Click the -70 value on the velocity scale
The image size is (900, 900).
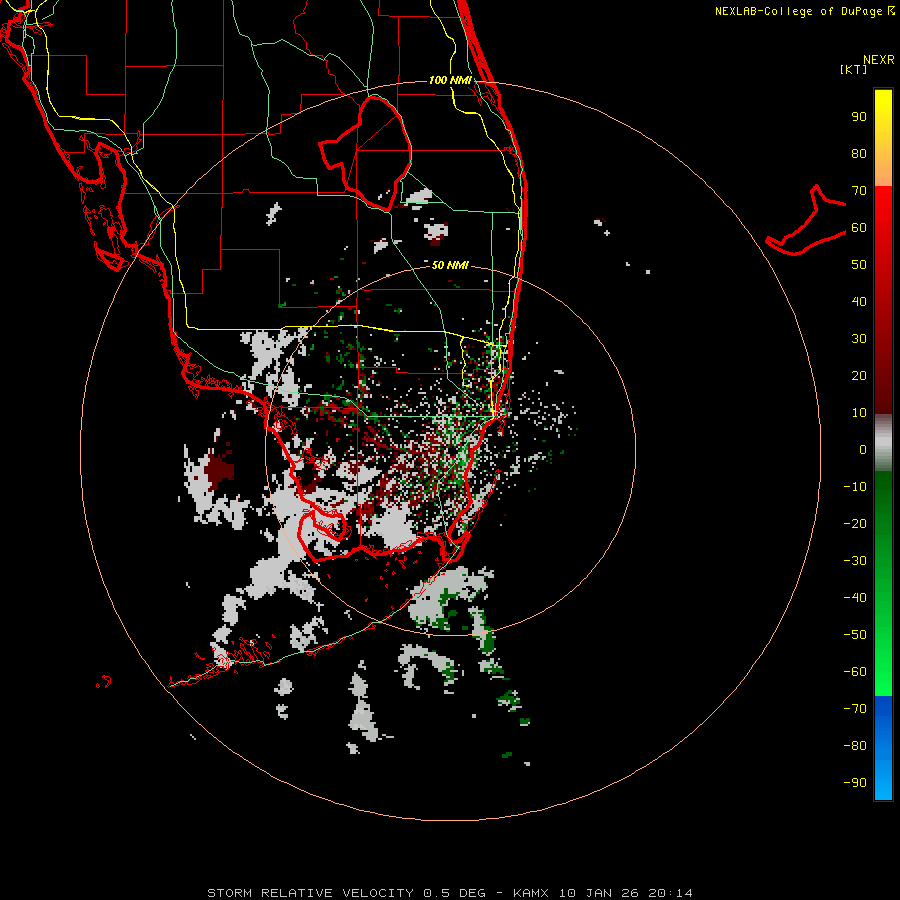[855, 708]
